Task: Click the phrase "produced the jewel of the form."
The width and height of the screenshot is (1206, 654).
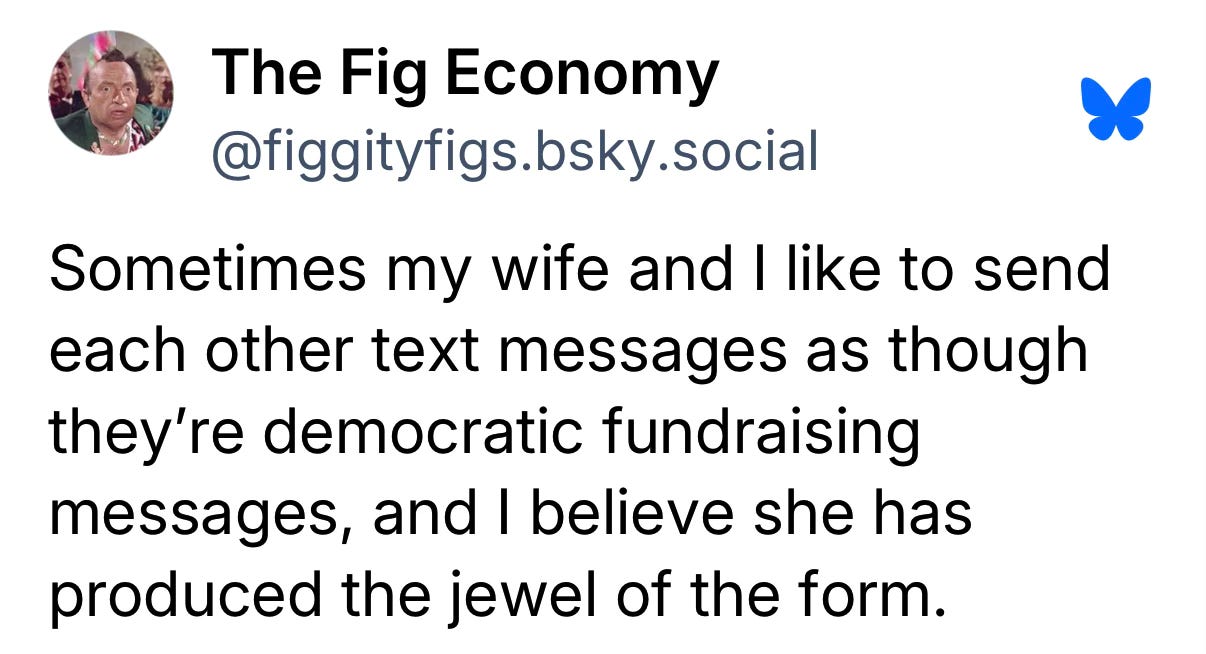Action: pos(497,597)
